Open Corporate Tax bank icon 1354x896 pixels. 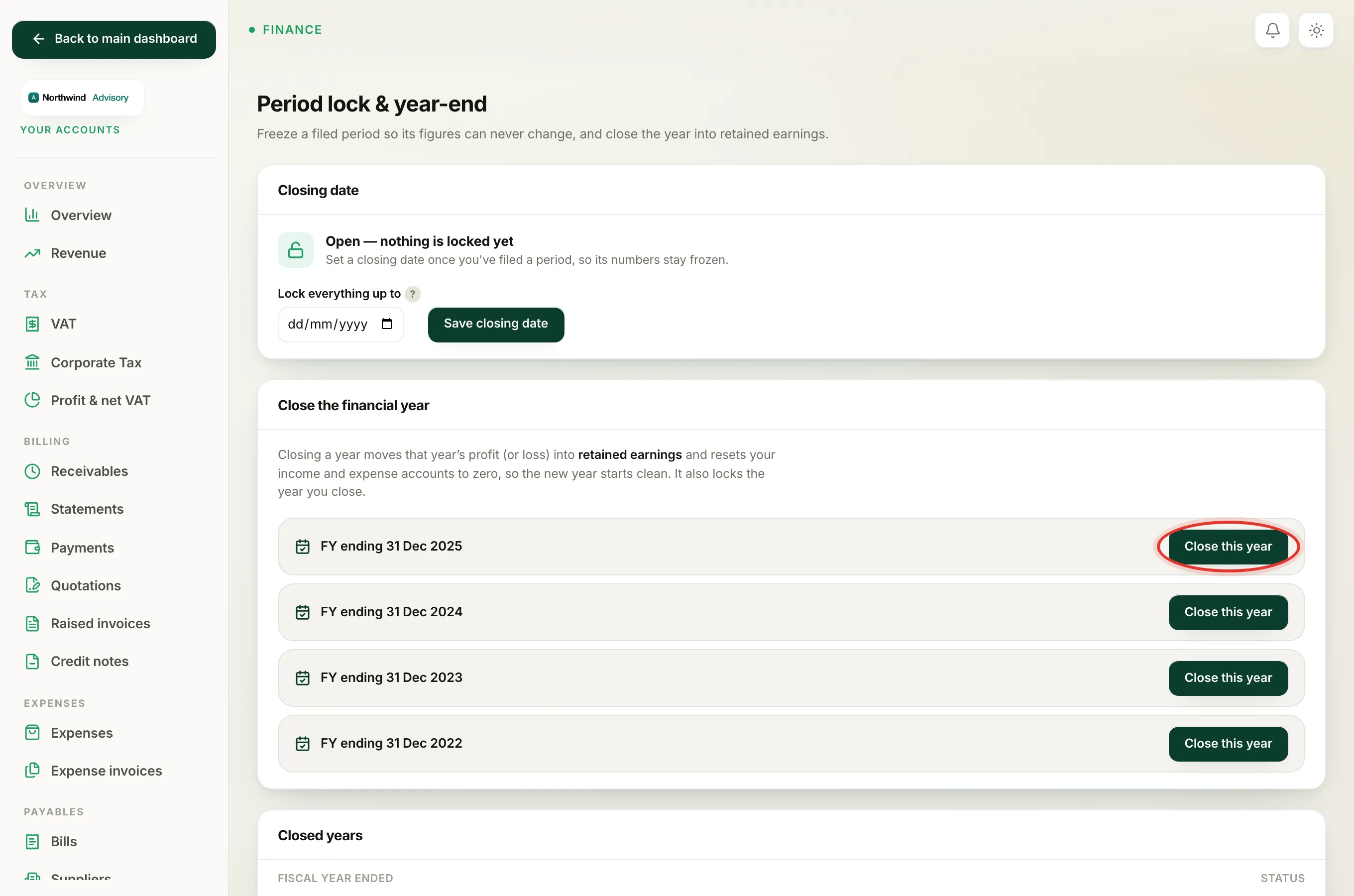click(32, 362)
